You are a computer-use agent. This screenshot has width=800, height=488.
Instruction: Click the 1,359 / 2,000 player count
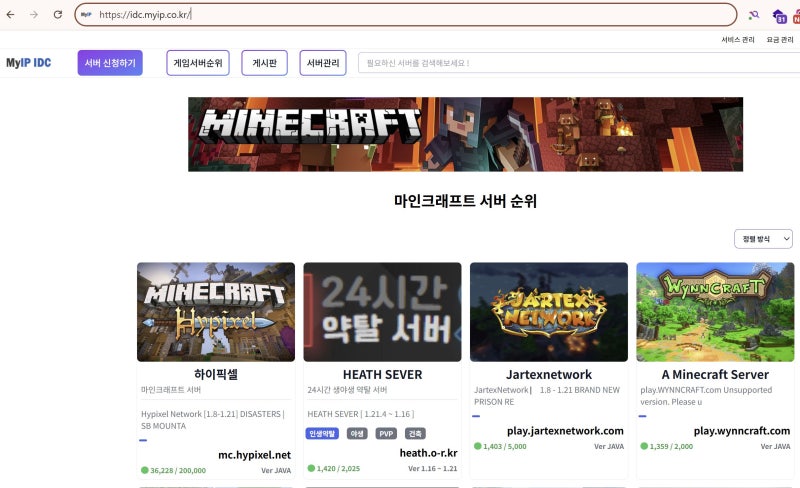pyautogui.click(x=671, y=446)
